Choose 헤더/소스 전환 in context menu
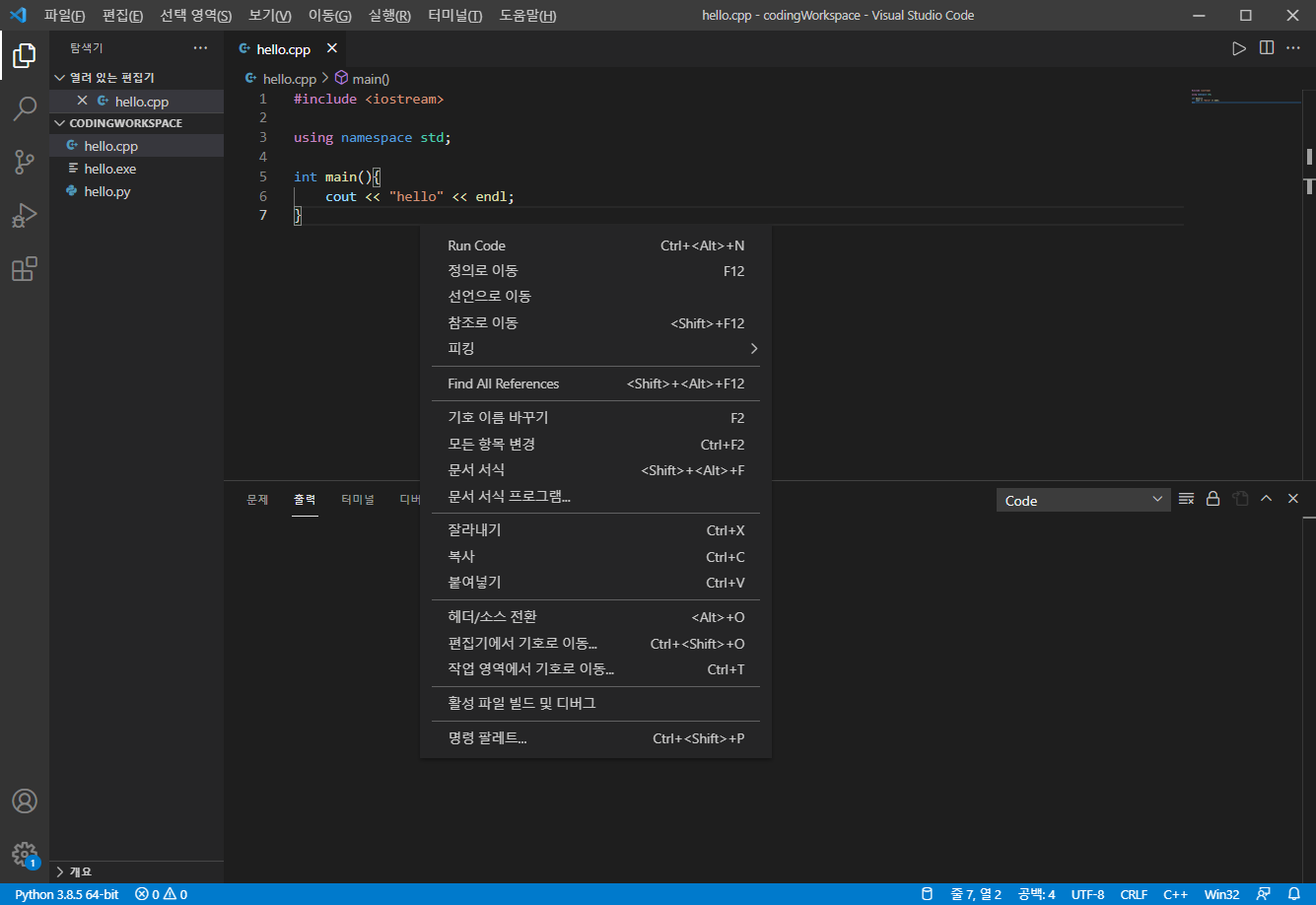 [595, 617]
